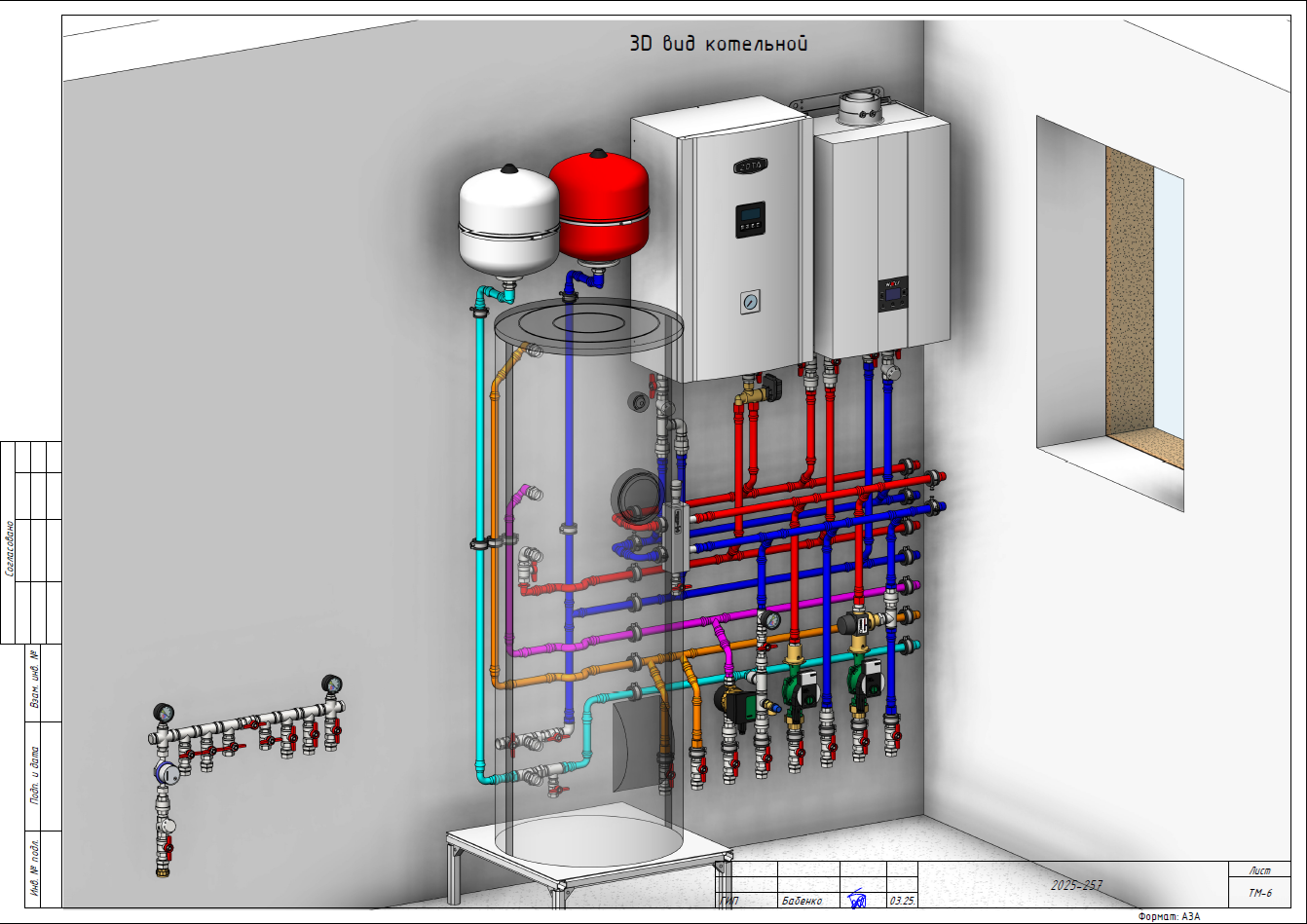Click the ZOTA logo on the boiler

pos(750,166)
